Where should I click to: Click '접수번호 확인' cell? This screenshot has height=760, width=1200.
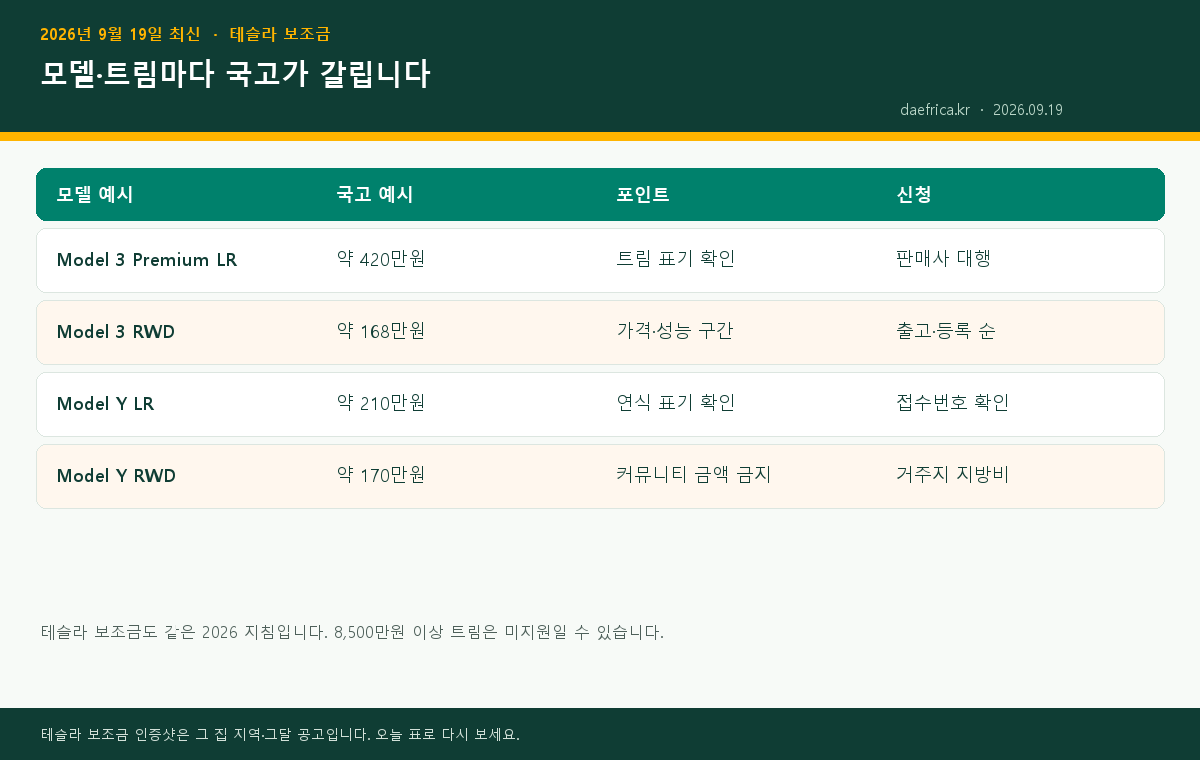click(953, 403)
